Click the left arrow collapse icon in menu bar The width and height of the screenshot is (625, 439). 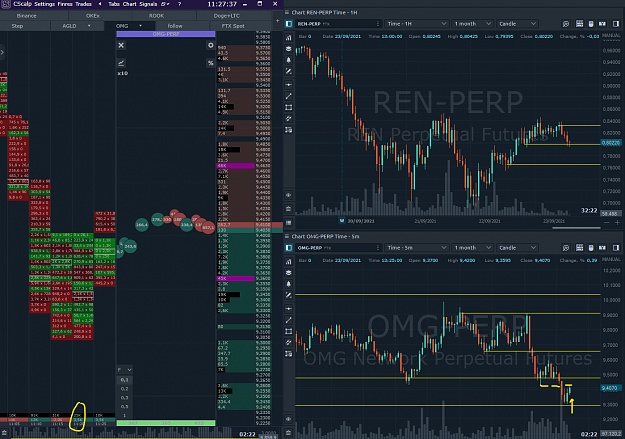coord(100,4)
